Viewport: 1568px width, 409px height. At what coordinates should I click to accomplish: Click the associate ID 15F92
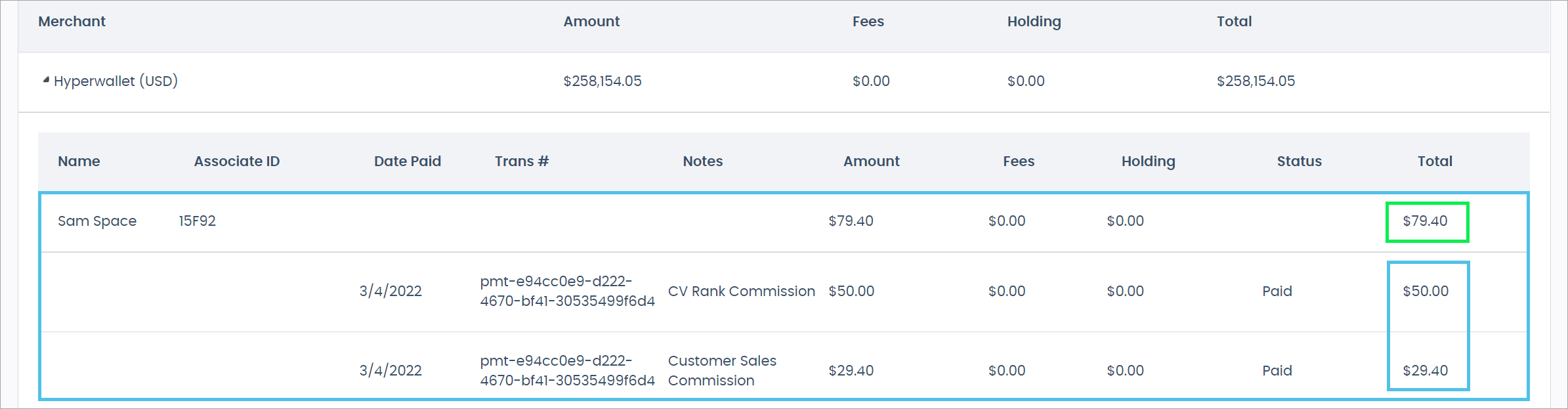coord(197,221)
